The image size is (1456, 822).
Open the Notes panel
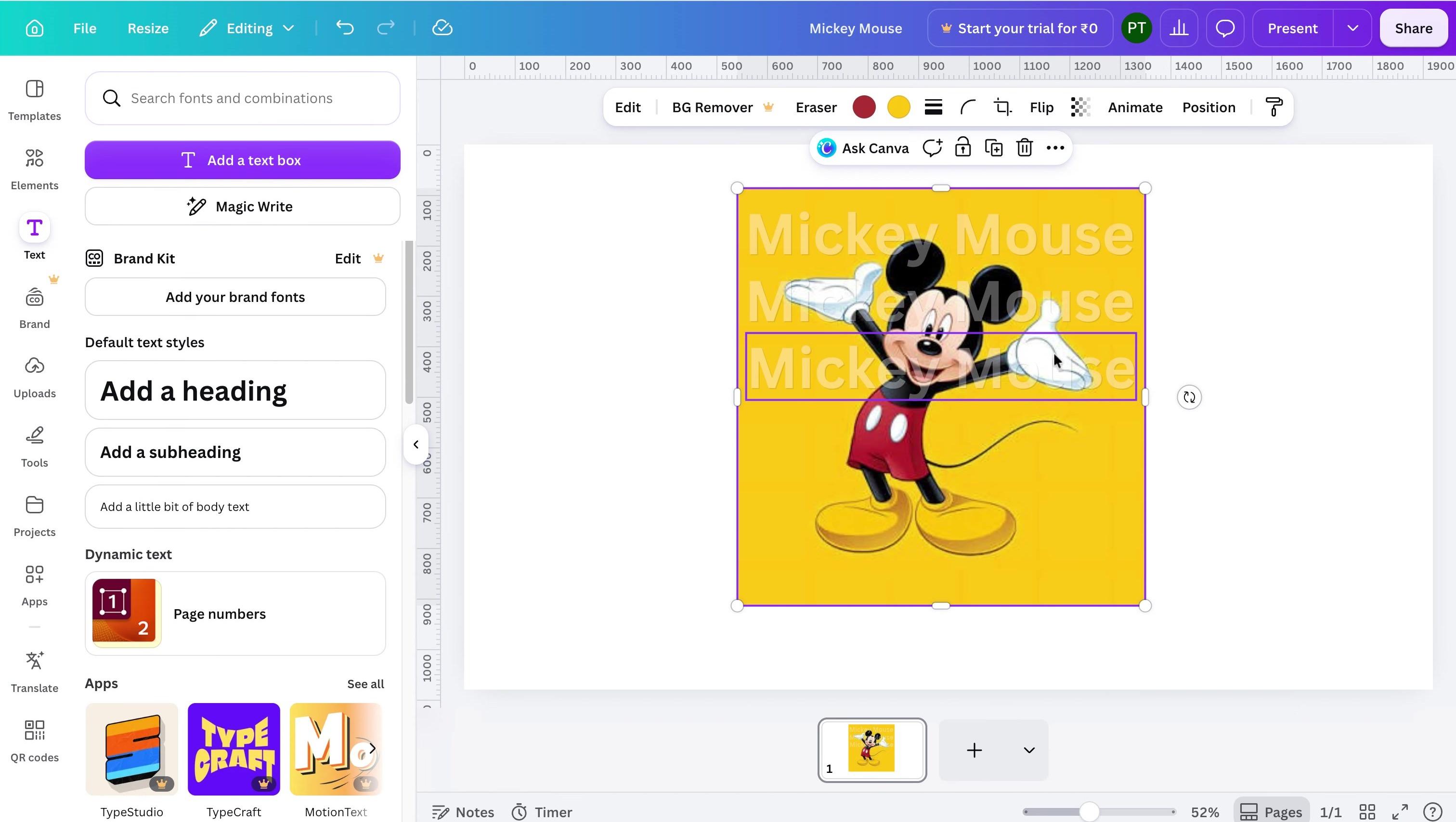coord(463,812)
